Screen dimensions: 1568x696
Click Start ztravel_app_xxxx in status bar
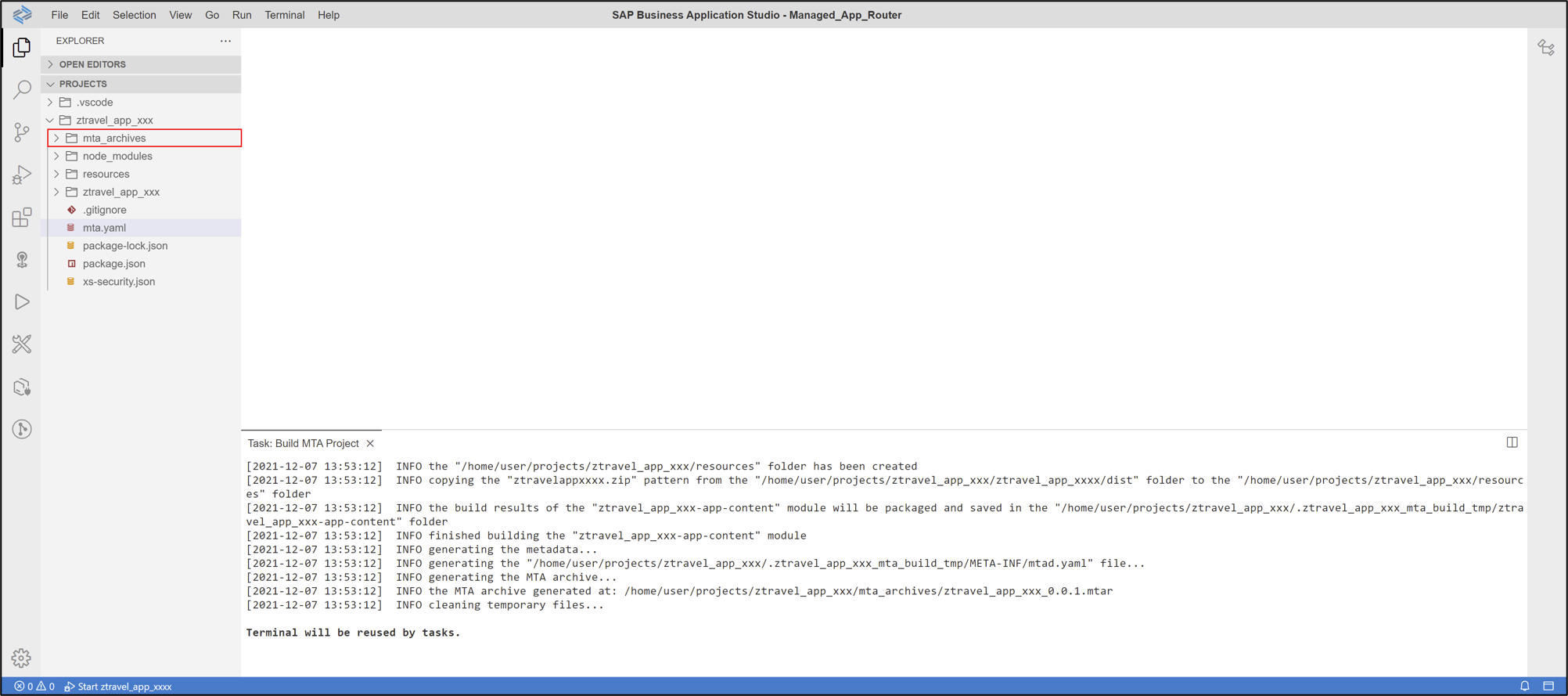tap(118, 687)
